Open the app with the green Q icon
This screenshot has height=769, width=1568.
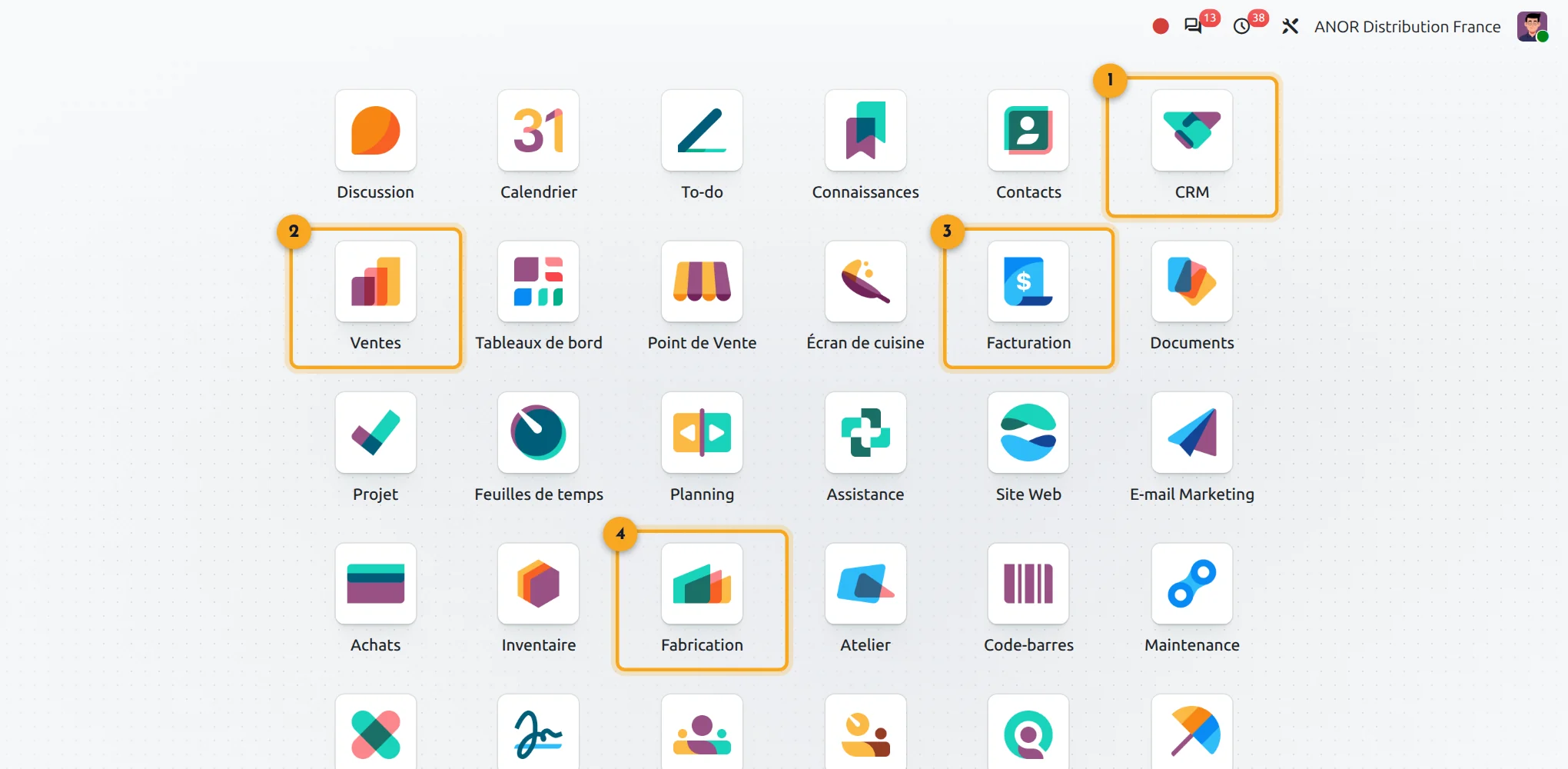point(1028,732)
